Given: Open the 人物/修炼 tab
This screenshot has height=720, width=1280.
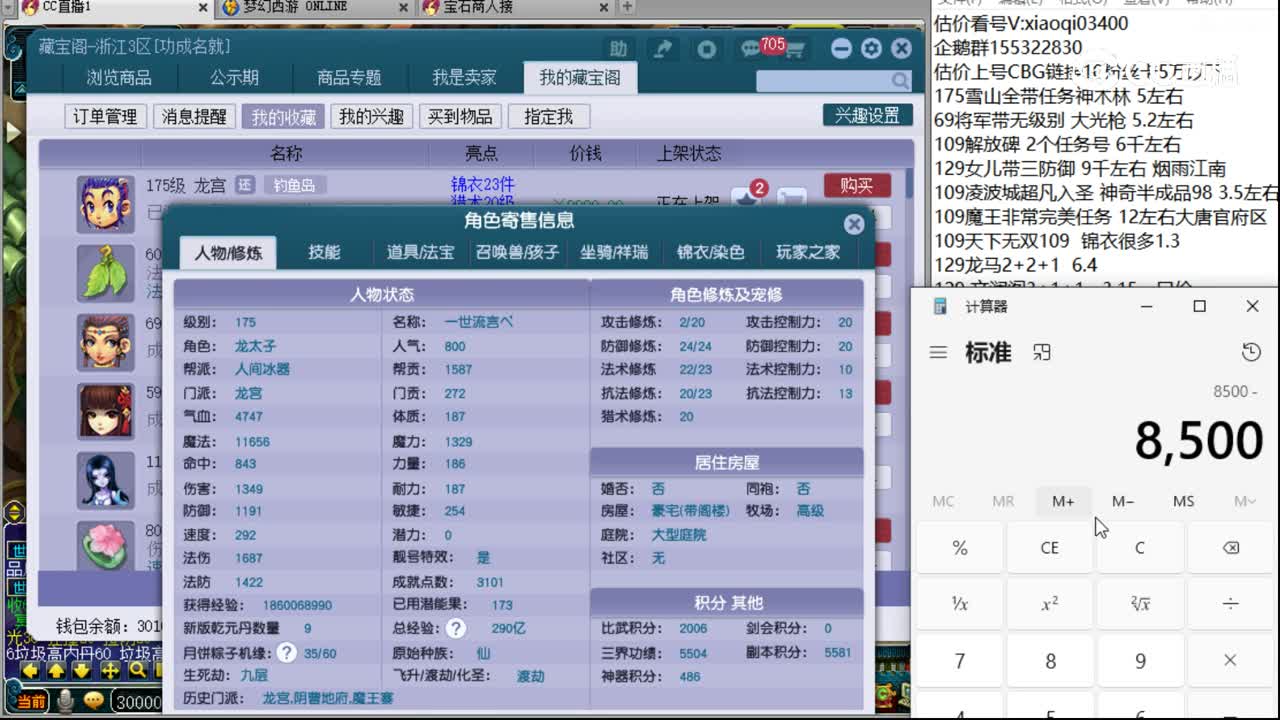Looking at the screenshot, I should tap(228, 253).
